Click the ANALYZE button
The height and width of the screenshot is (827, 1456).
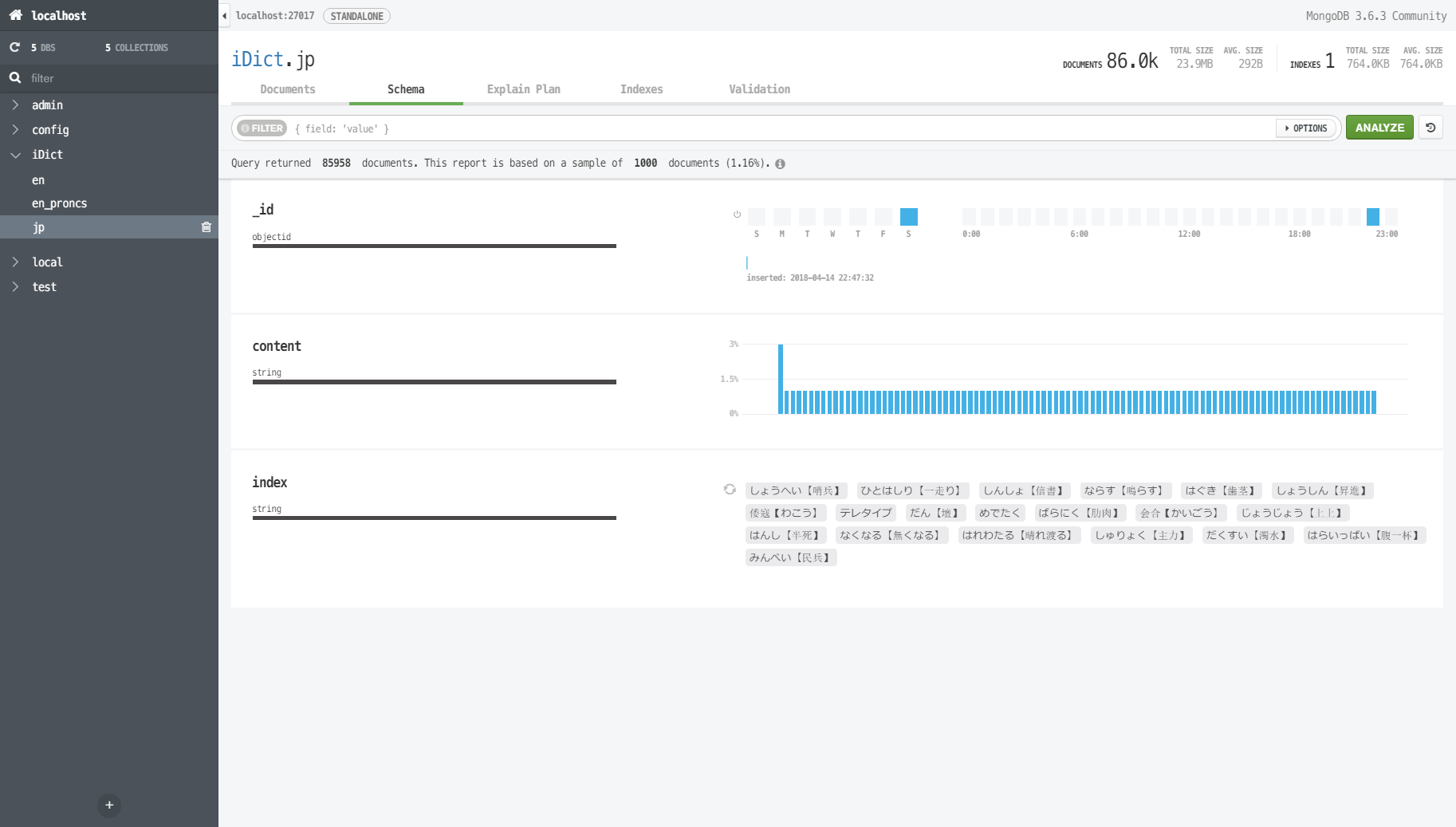pos(1379,128)
